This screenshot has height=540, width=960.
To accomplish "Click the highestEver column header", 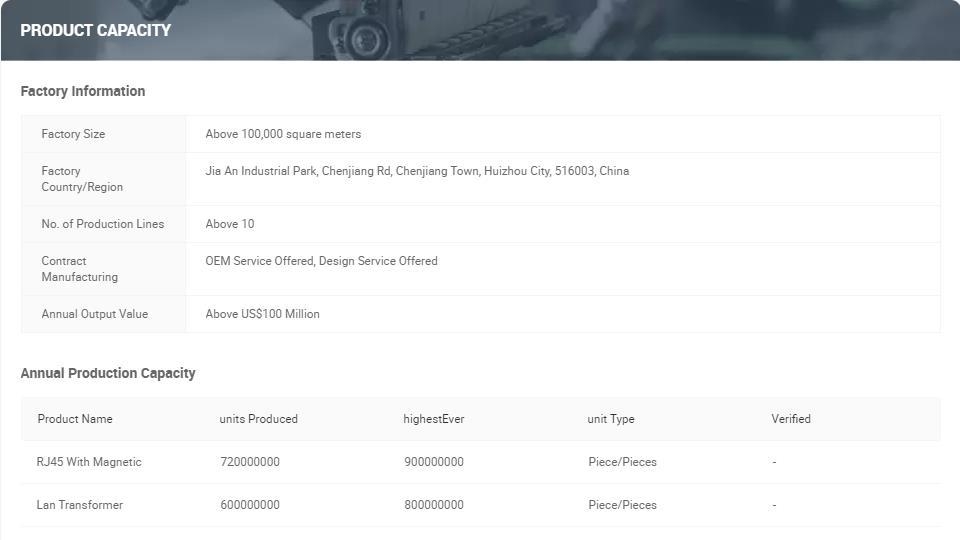I will tap(433, 419).
